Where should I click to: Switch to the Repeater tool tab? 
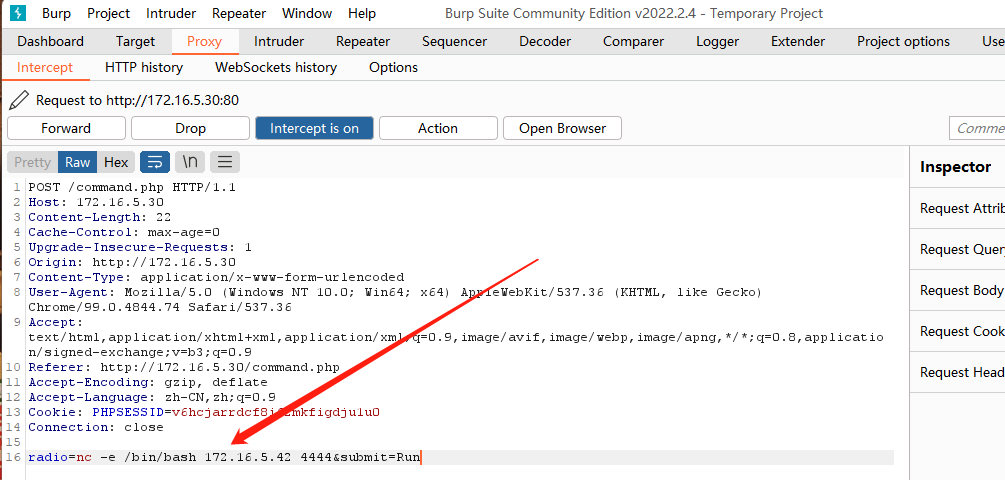pos(363,42)
